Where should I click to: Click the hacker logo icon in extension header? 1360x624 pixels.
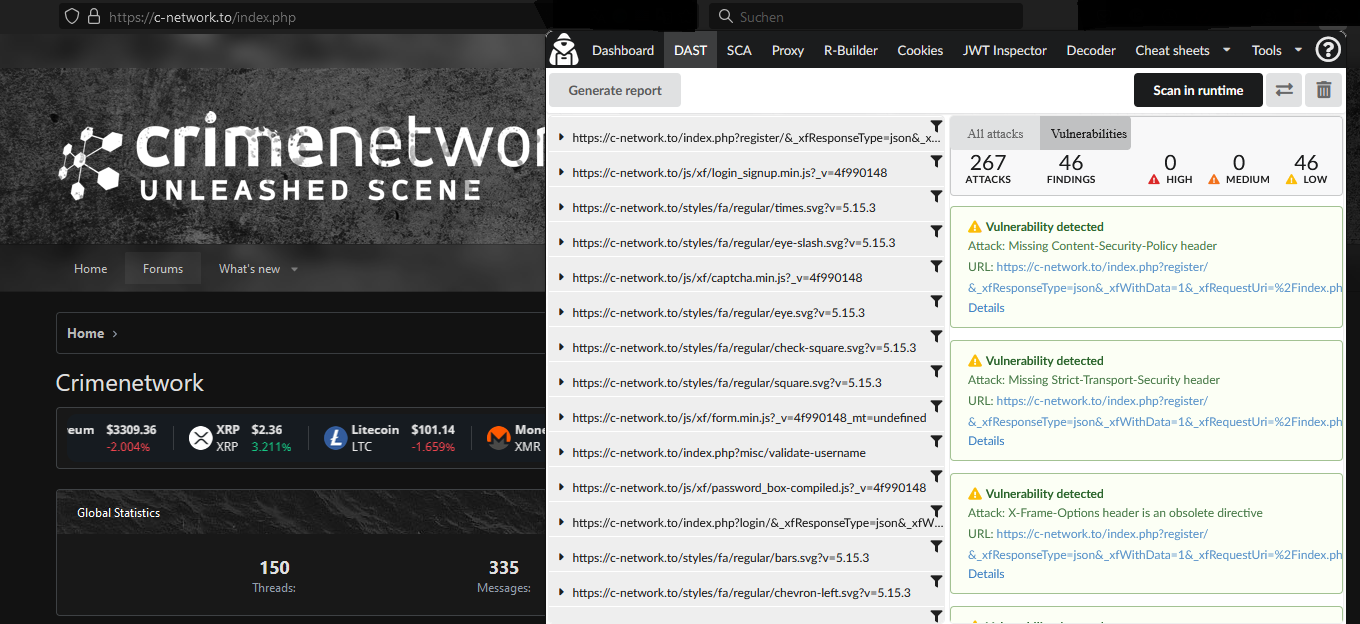pyautogui.click(x=564, y=50)
